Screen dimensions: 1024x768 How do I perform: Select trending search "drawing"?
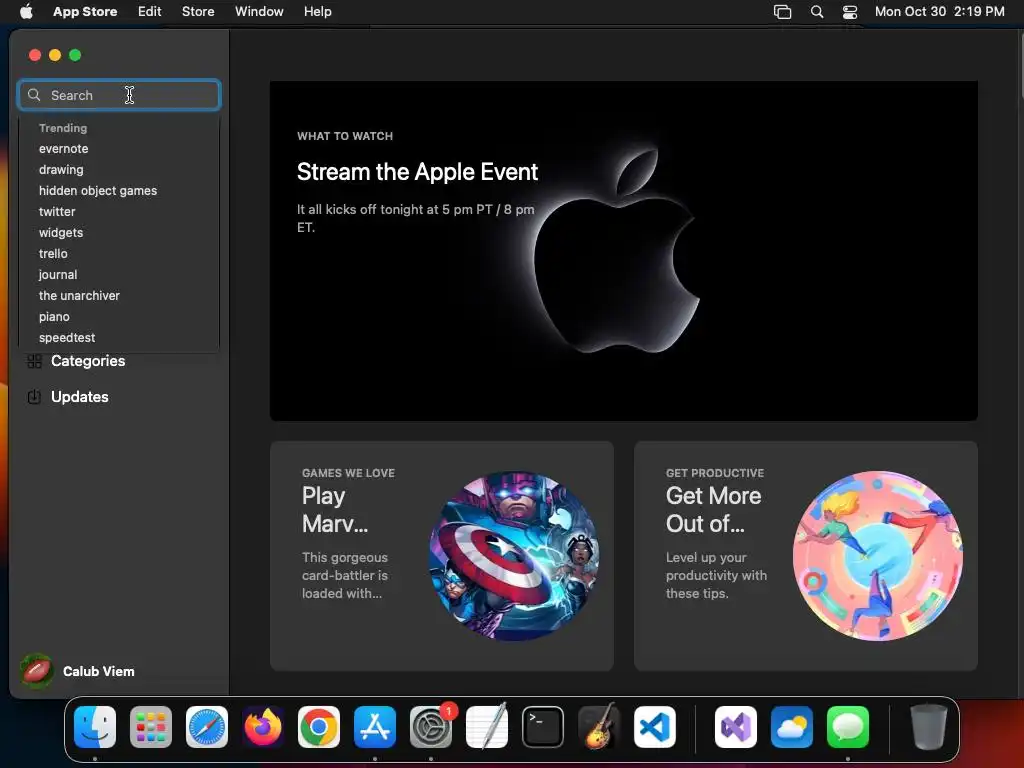click(x=61, y=170)
